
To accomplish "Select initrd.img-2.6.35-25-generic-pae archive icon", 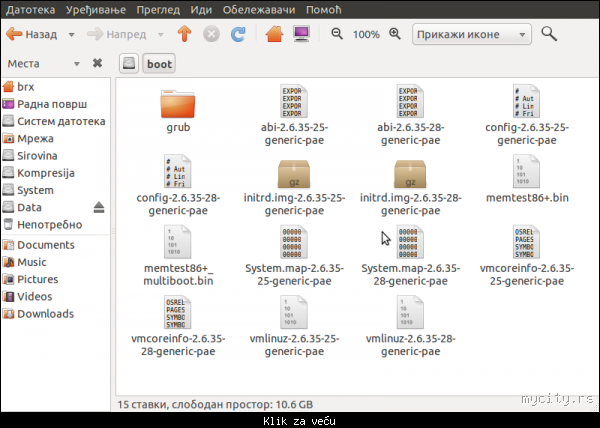I will (x=294, y=174).
